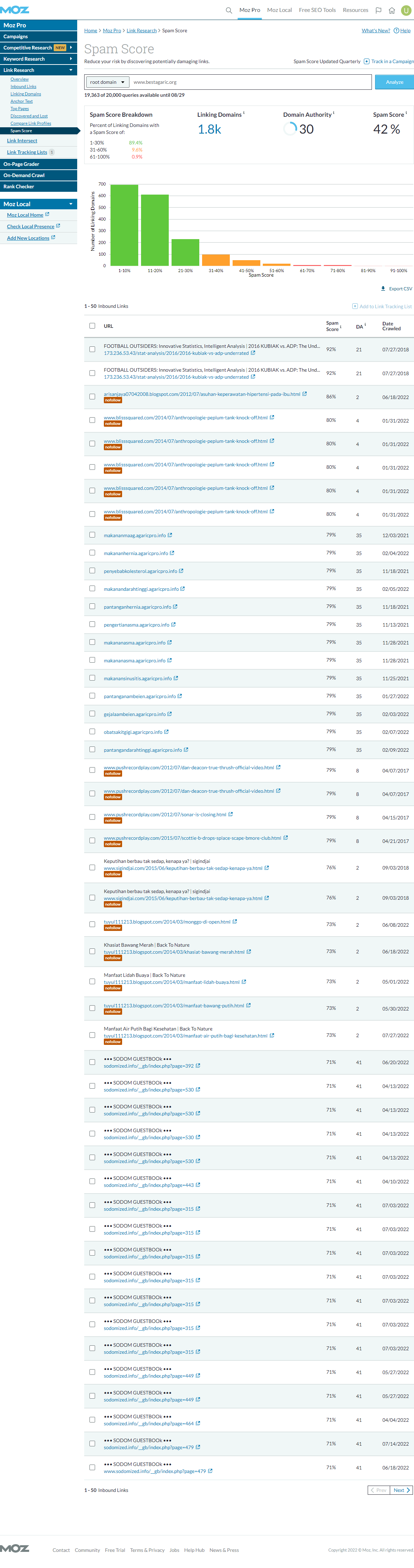This screenshot has width=414, height=1568.
Task: Check the box for arisanjaya07042008.blogspot.com row
Action: [93, 396]
